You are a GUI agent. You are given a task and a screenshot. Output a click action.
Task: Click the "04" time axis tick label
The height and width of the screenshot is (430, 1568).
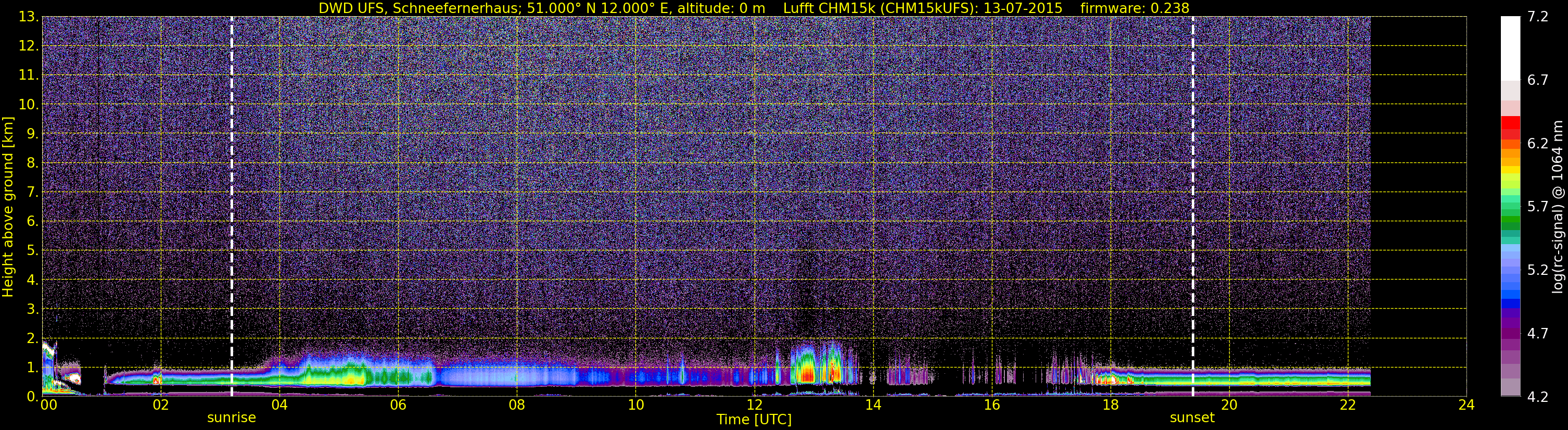pos(279,406)
